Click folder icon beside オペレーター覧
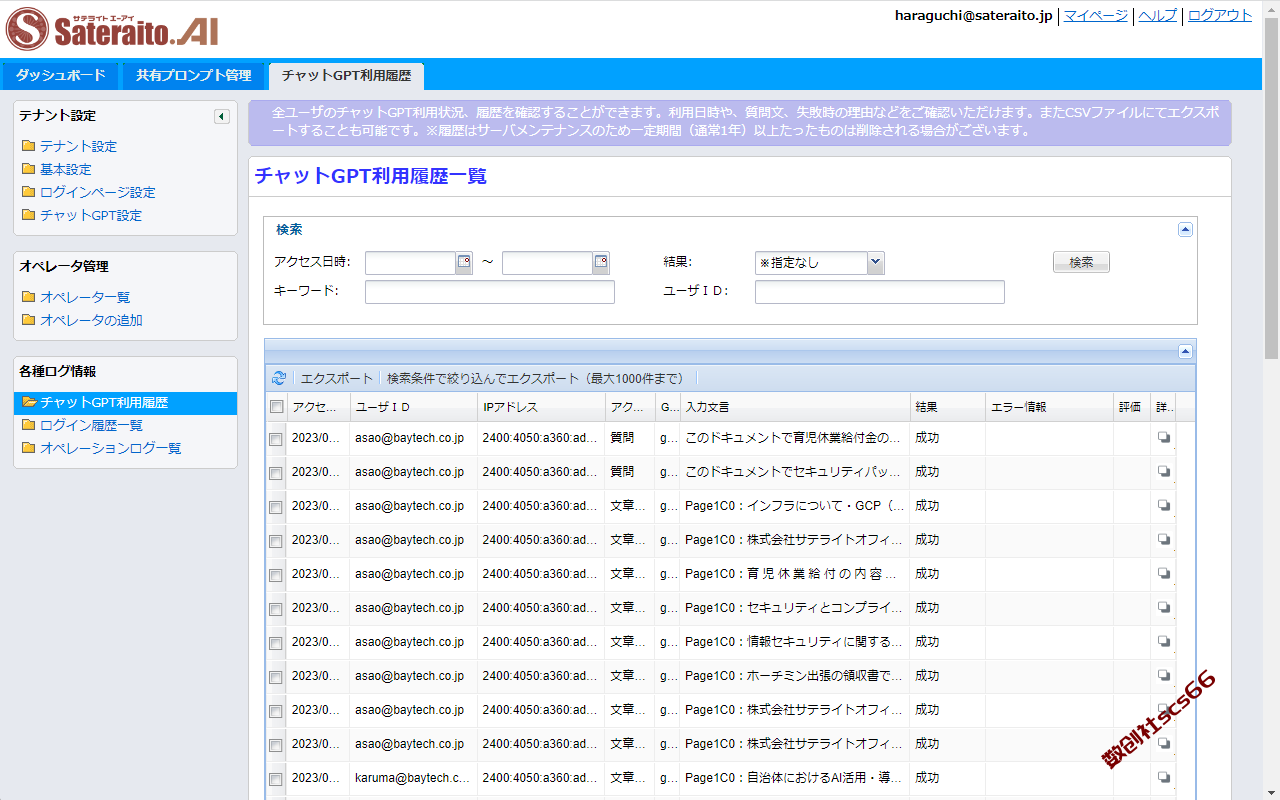The height and width of the screenshot is (800, 1280). click(28, 297)
